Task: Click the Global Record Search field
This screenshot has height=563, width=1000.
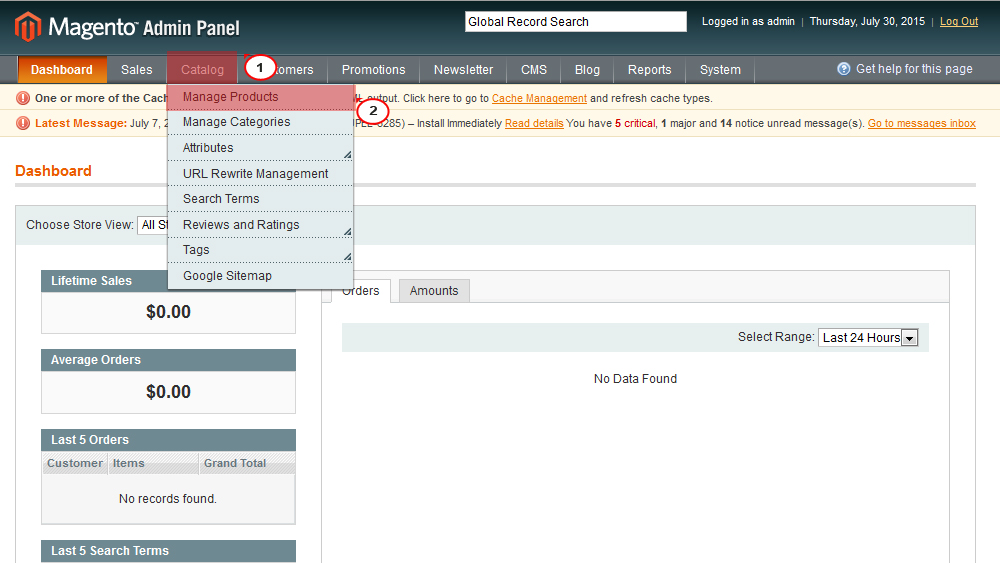Action: tap(575, 22)
